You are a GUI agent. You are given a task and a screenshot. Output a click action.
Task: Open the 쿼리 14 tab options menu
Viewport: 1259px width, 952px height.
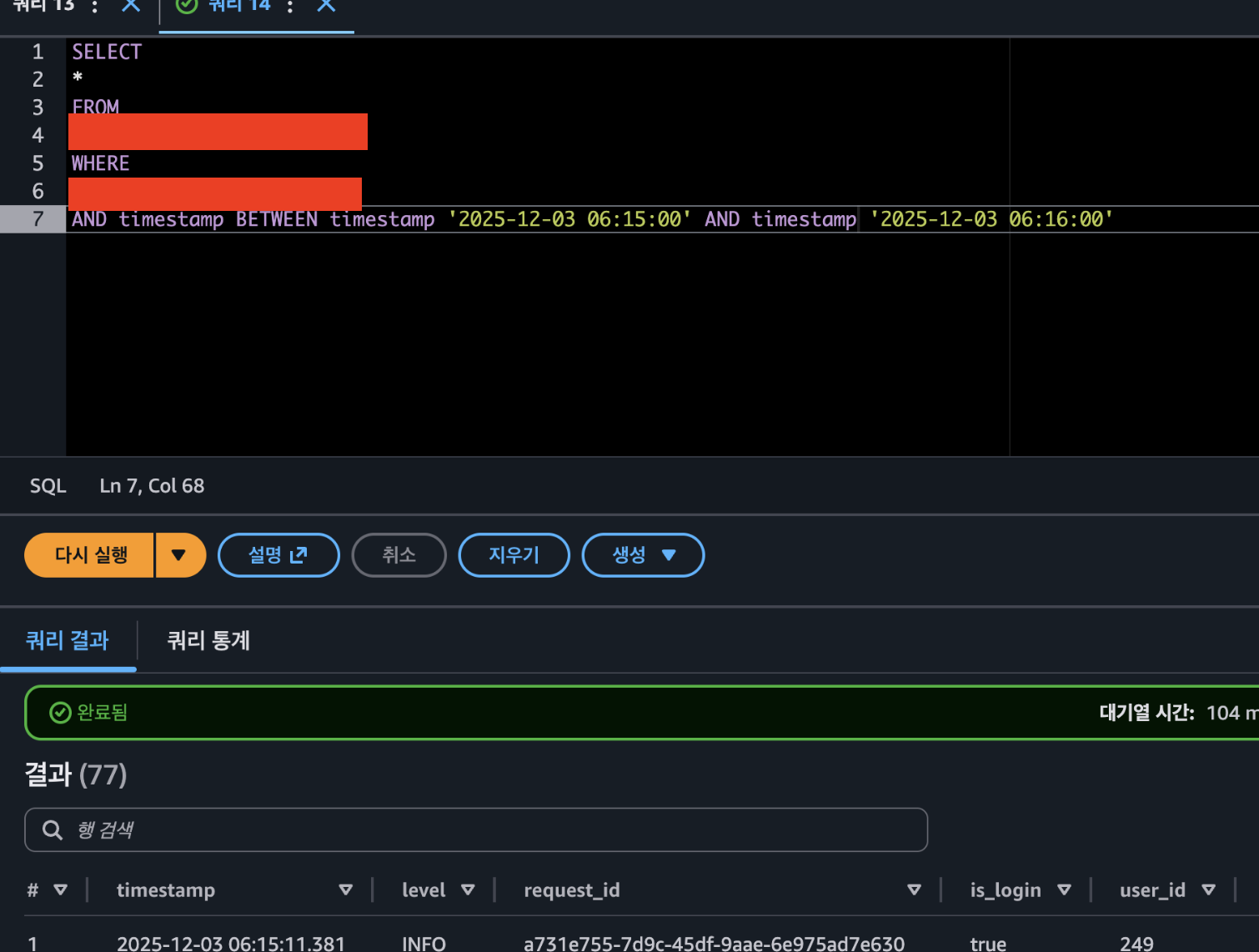click(x=290, y=6)
